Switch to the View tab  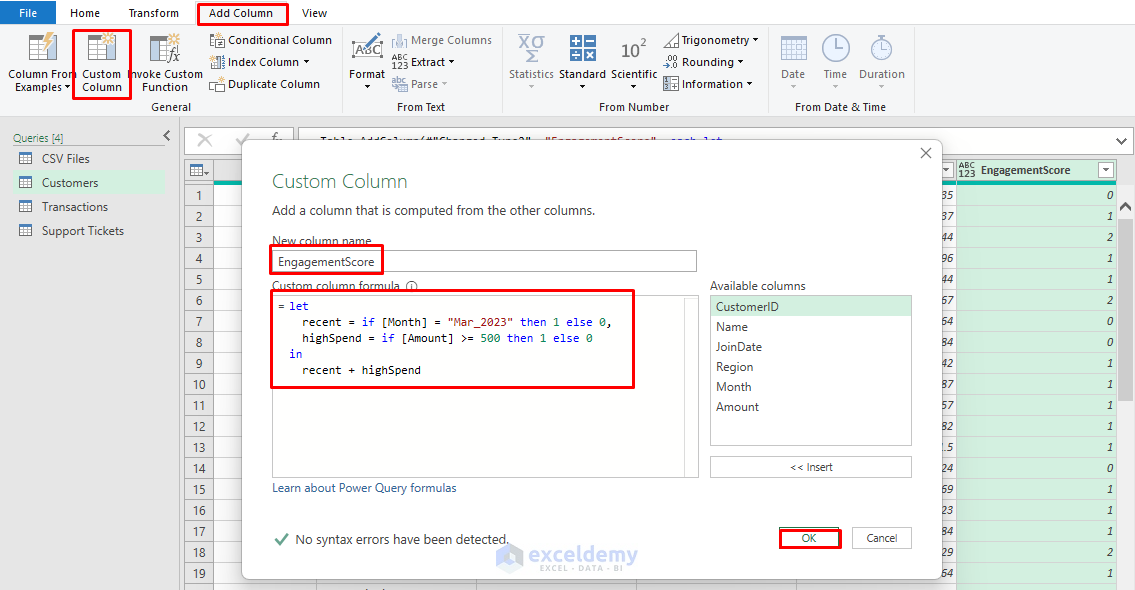(314, 13)
